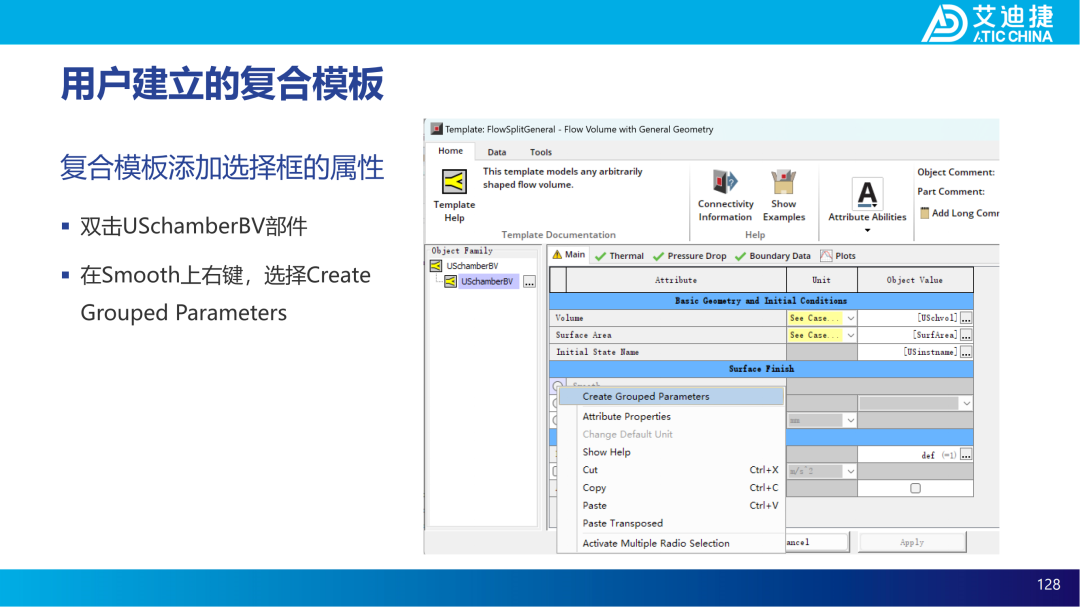This screenshot has width=1080, height=607.
Task: Click the ellipsis button beside USchamberBV
Action: pyautogui.click(x=529, y=282)
